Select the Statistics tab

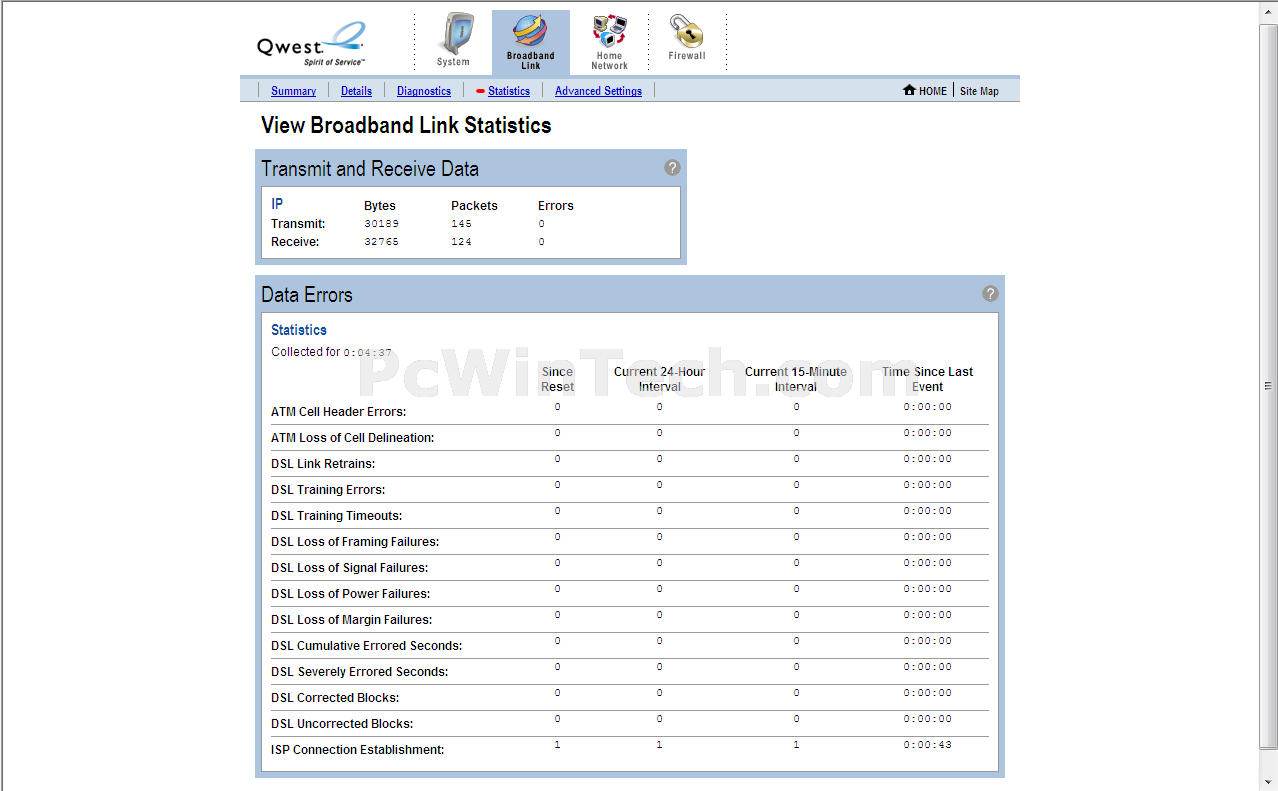(509, 91)
